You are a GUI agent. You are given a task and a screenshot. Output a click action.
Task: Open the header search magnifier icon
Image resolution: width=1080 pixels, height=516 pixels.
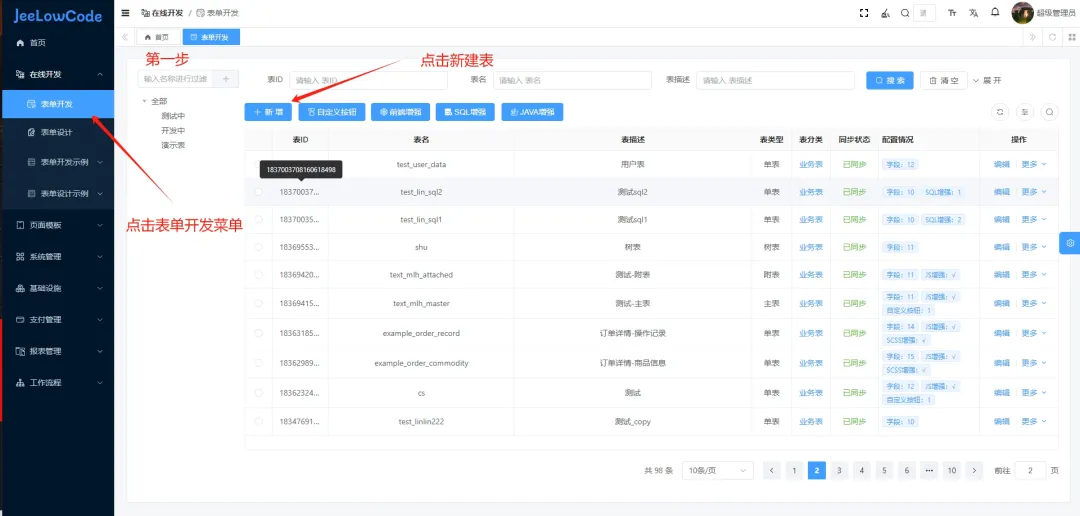click(x=905, y=12)
